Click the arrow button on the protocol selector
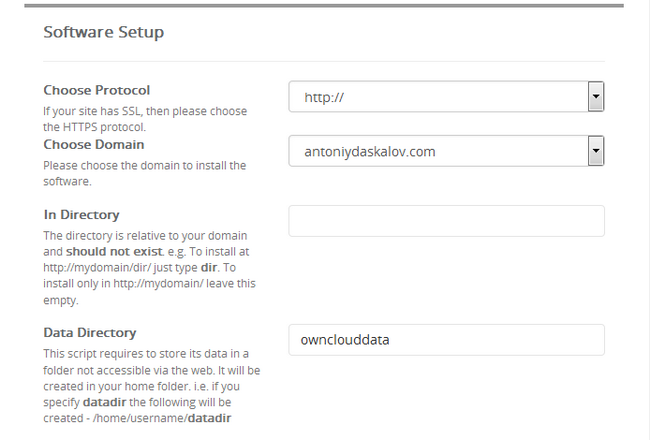The width and height of the screenshot is (650, 440). click(x=596, y=97)
